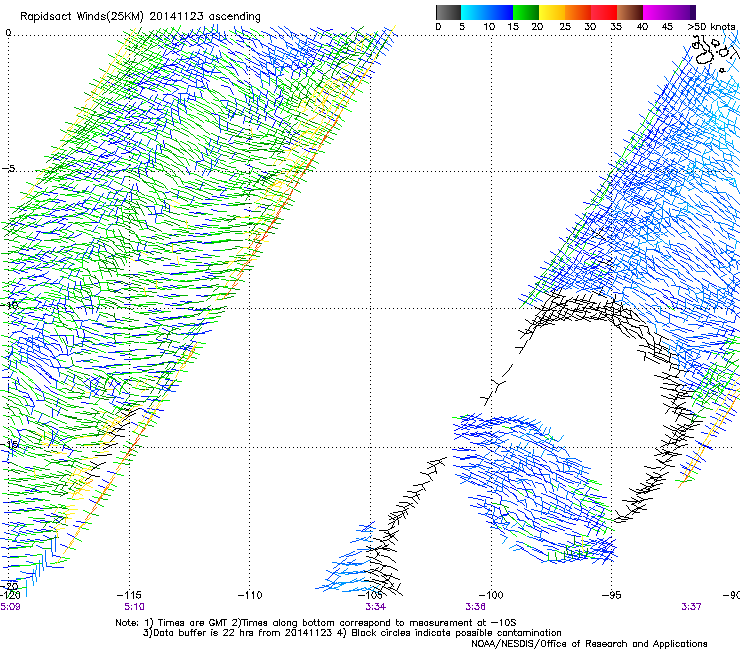
Task: Click the 'Note: 1) Times are GMT' line
Action: pyautogui.click(x=316, y=623)
